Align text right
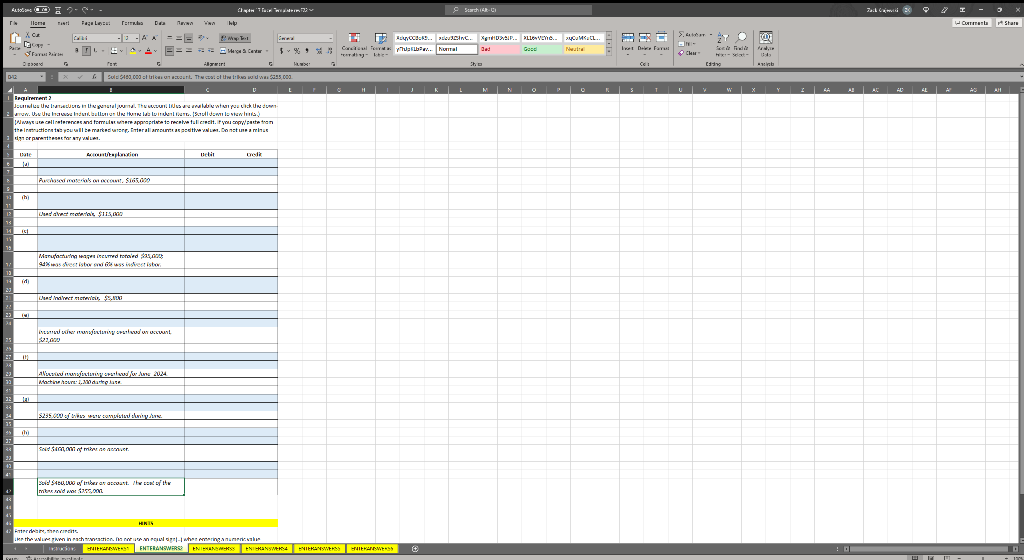The height and width of the screenshot is (560, 1024). (x=189, y=51)
